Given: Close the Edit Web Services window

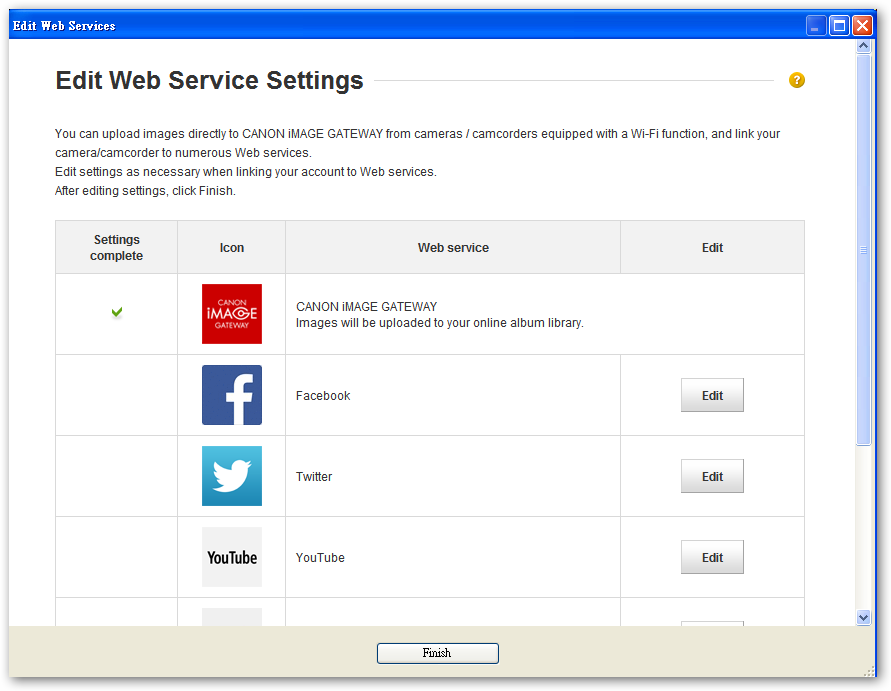Looking at the screenshot, I should point(862,26).
